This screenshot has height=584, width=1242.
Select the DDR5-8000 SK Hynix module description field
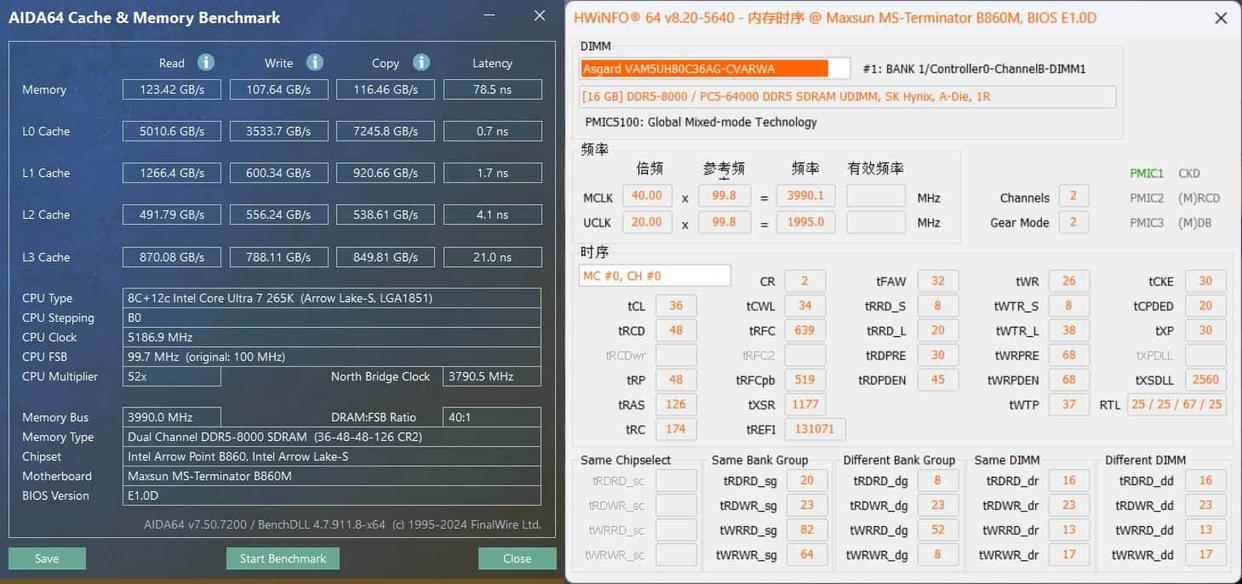pos(848,97)
